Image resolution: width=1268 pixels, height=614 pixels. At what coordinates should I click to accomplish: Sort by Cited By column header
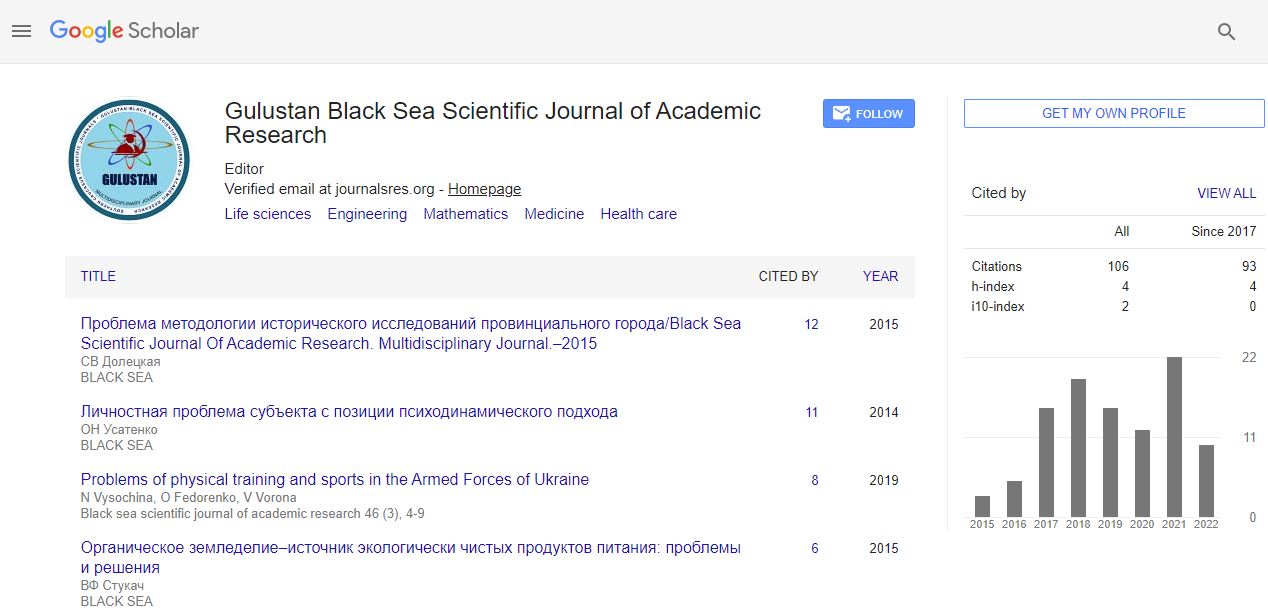tap(788, 276)
